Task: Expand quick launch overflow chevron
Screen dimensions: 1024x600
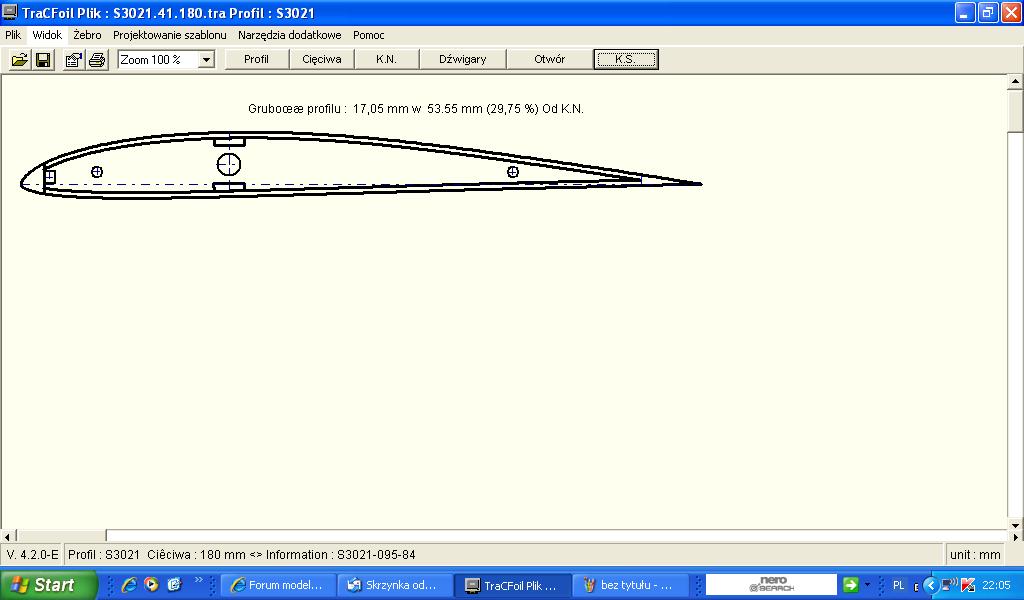Action: (198, 580)
